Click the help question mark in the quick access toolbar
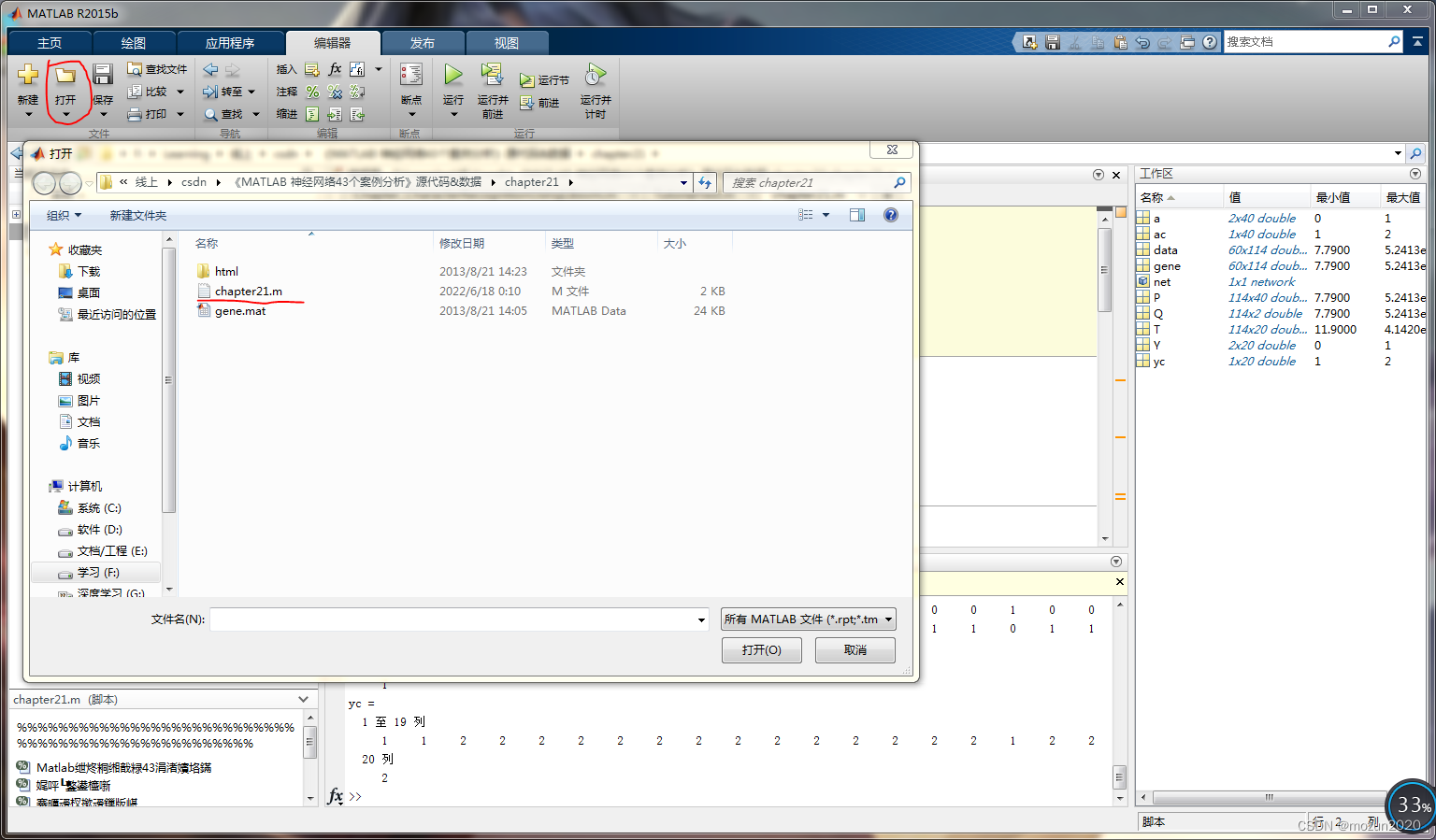Viewport: 1436px width, 840px height. tap(1210, 42)
